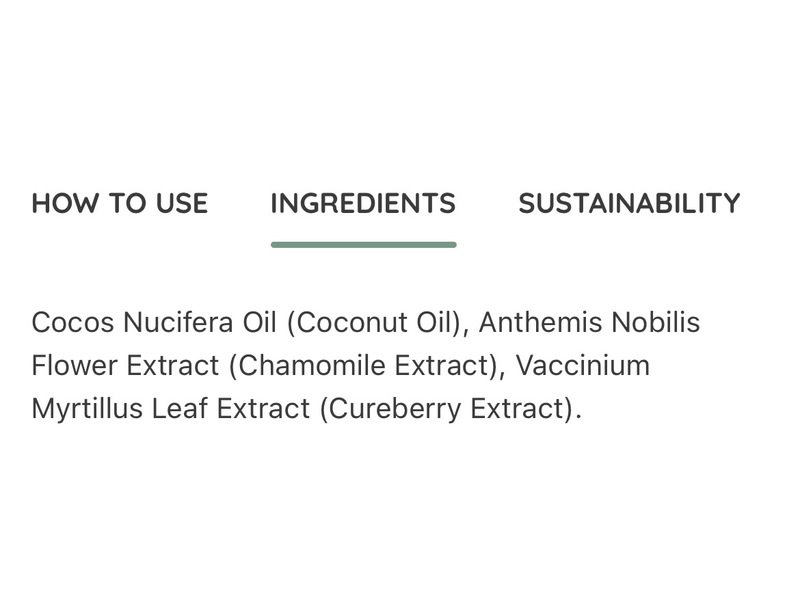Click "Extract" following the word Flower

tap(170, 366)
